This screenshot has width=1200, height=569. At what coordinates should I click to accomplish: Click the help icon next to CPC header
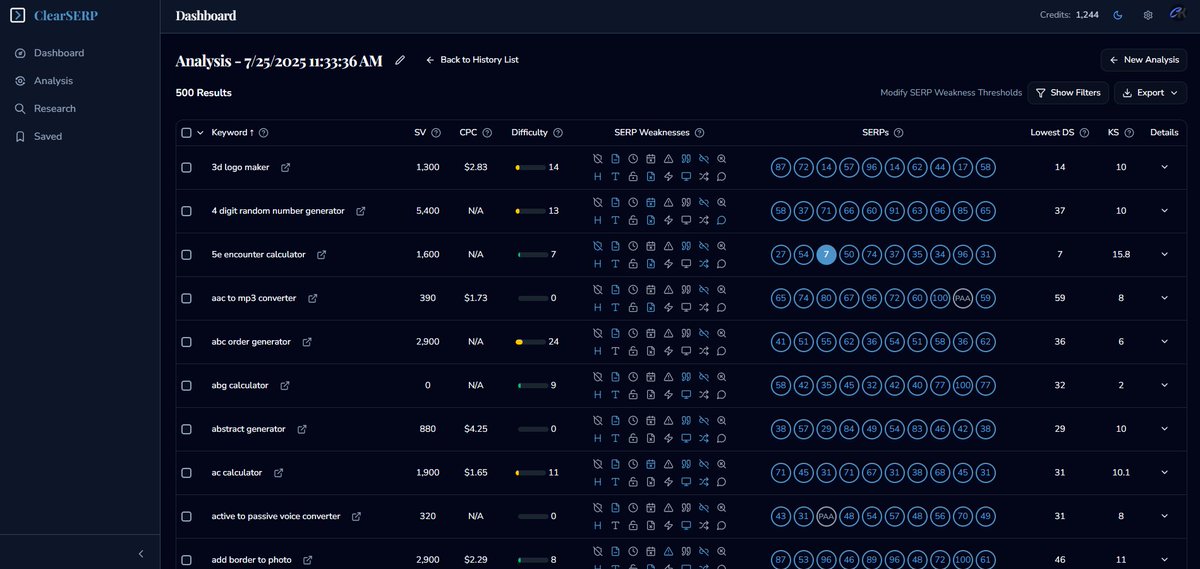[487, 132]
